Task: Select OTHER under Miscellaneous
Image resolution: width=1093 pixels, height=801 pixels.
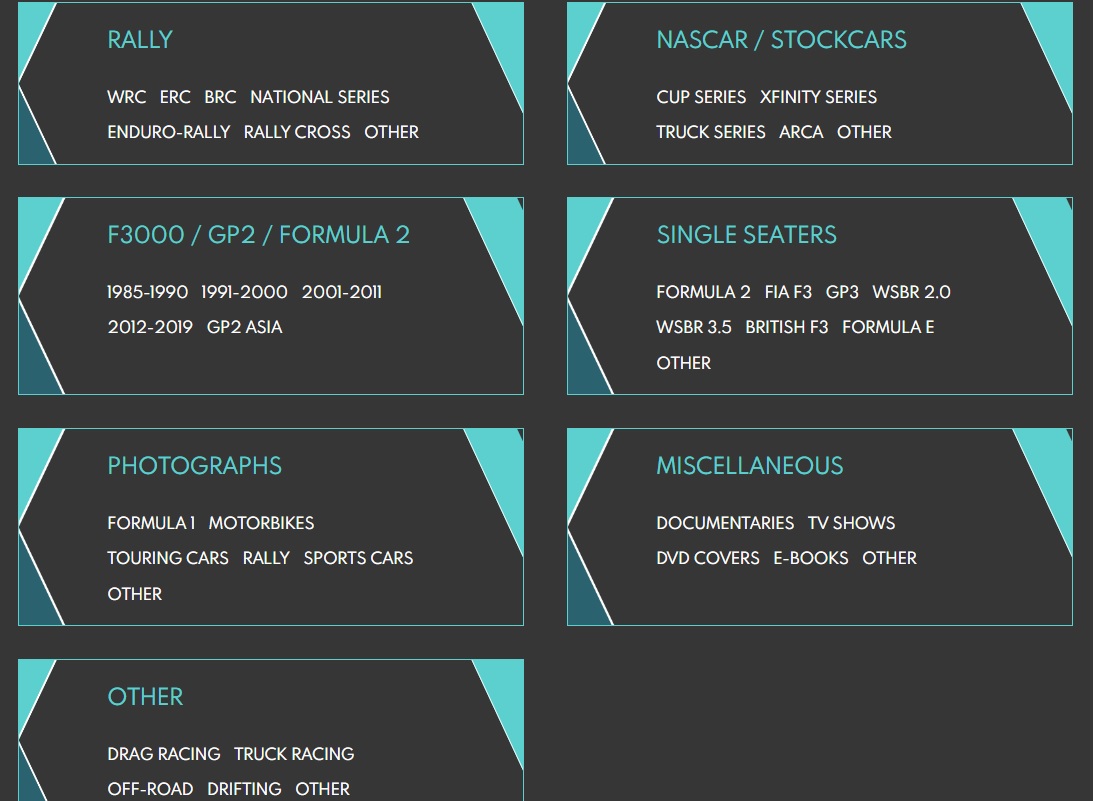Action: tap(889, 558)
